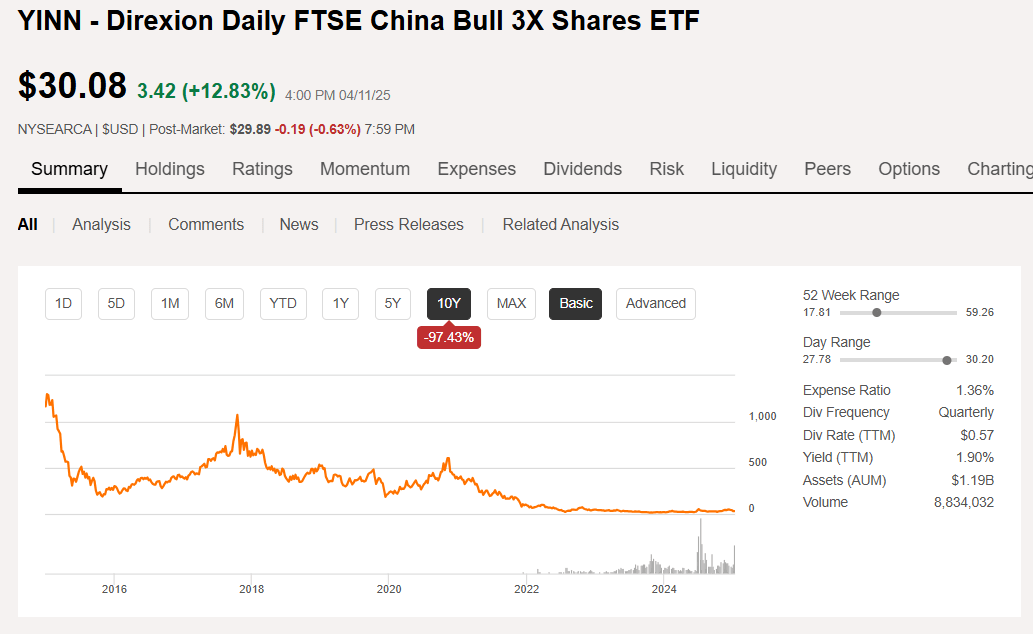1033x634 pixels.
Task: View Related Analysis items
Action: click(560, 224)
